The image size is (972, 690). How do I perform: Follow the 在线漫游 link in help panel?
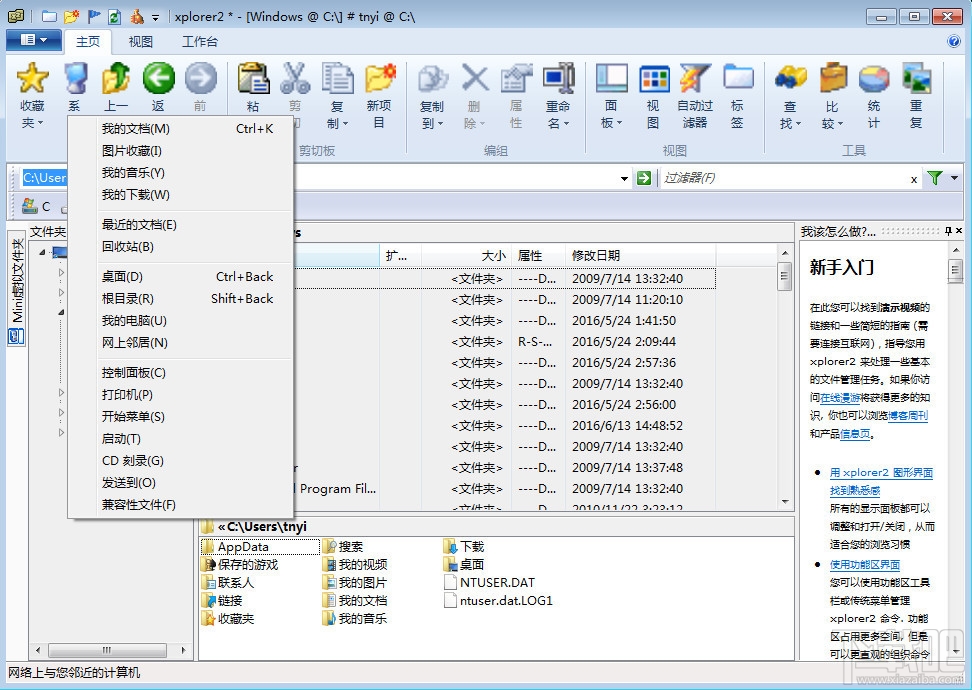(840, 399)
